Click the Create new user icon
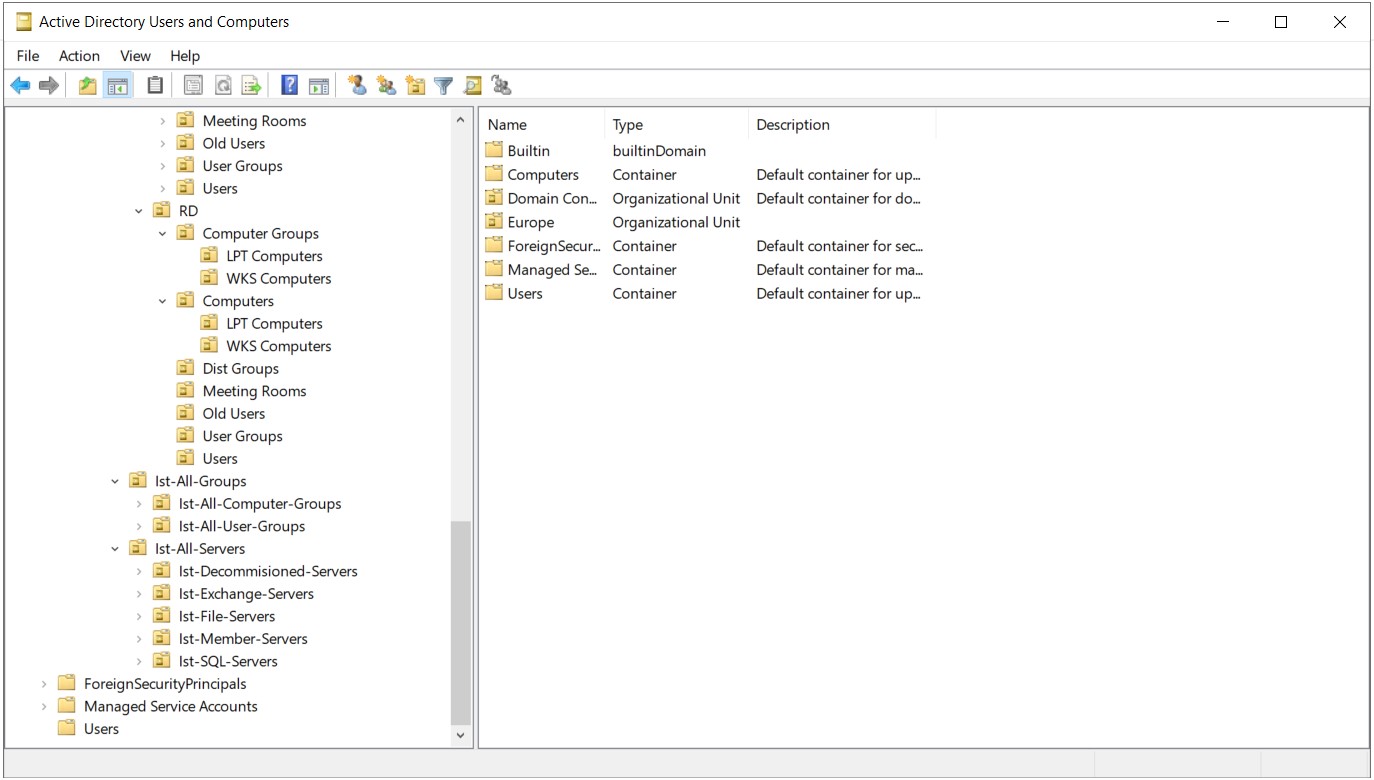Screen dimensions: 1374x780 point(357,86)
